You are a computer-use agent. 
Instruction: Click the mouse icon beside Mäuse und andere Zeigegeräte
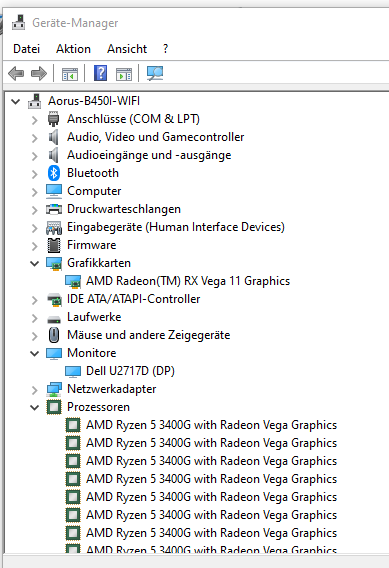[54, 335]
